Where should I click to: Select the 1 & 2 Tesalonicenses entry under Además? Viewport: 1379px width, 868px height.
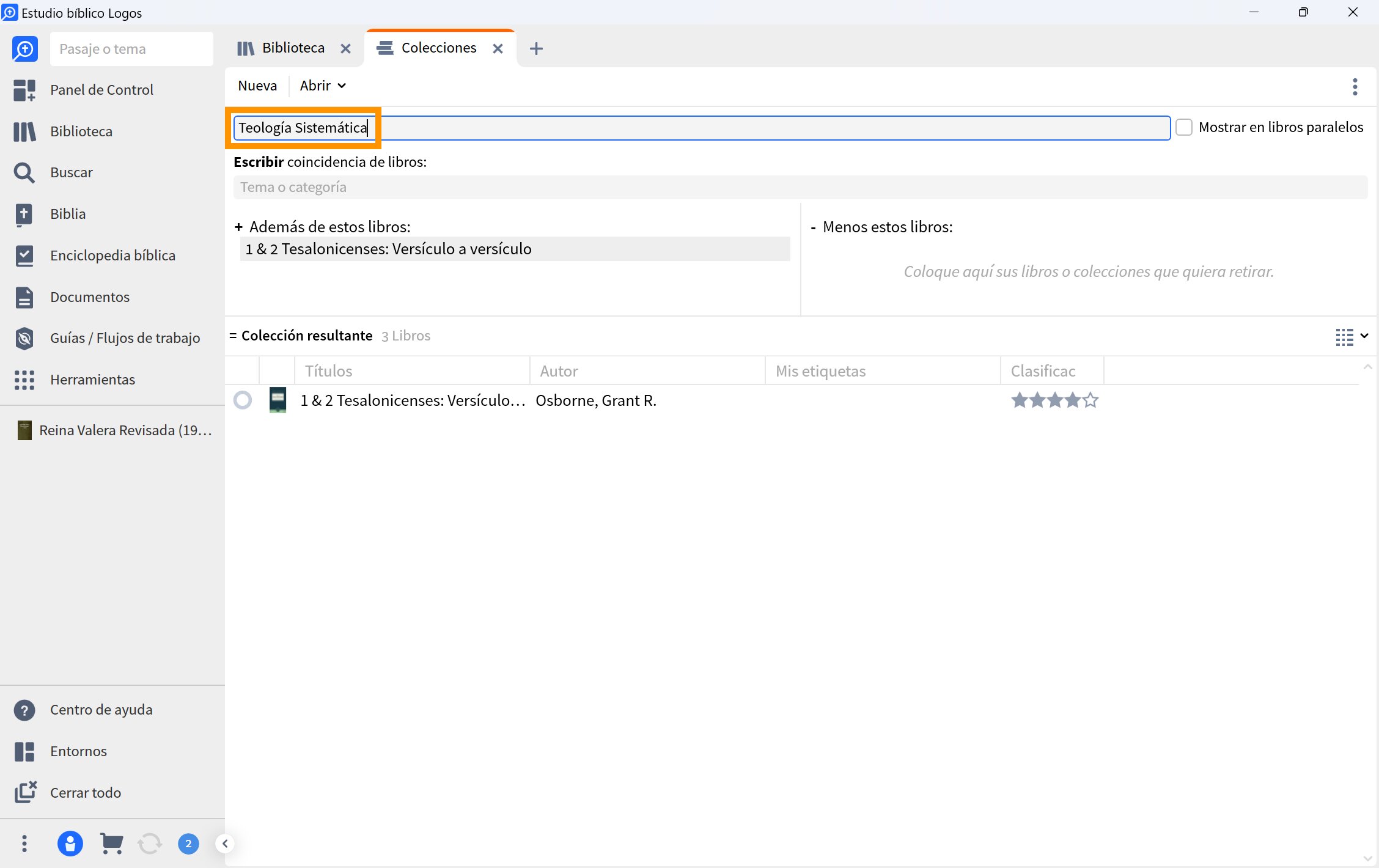coord(515,249)
